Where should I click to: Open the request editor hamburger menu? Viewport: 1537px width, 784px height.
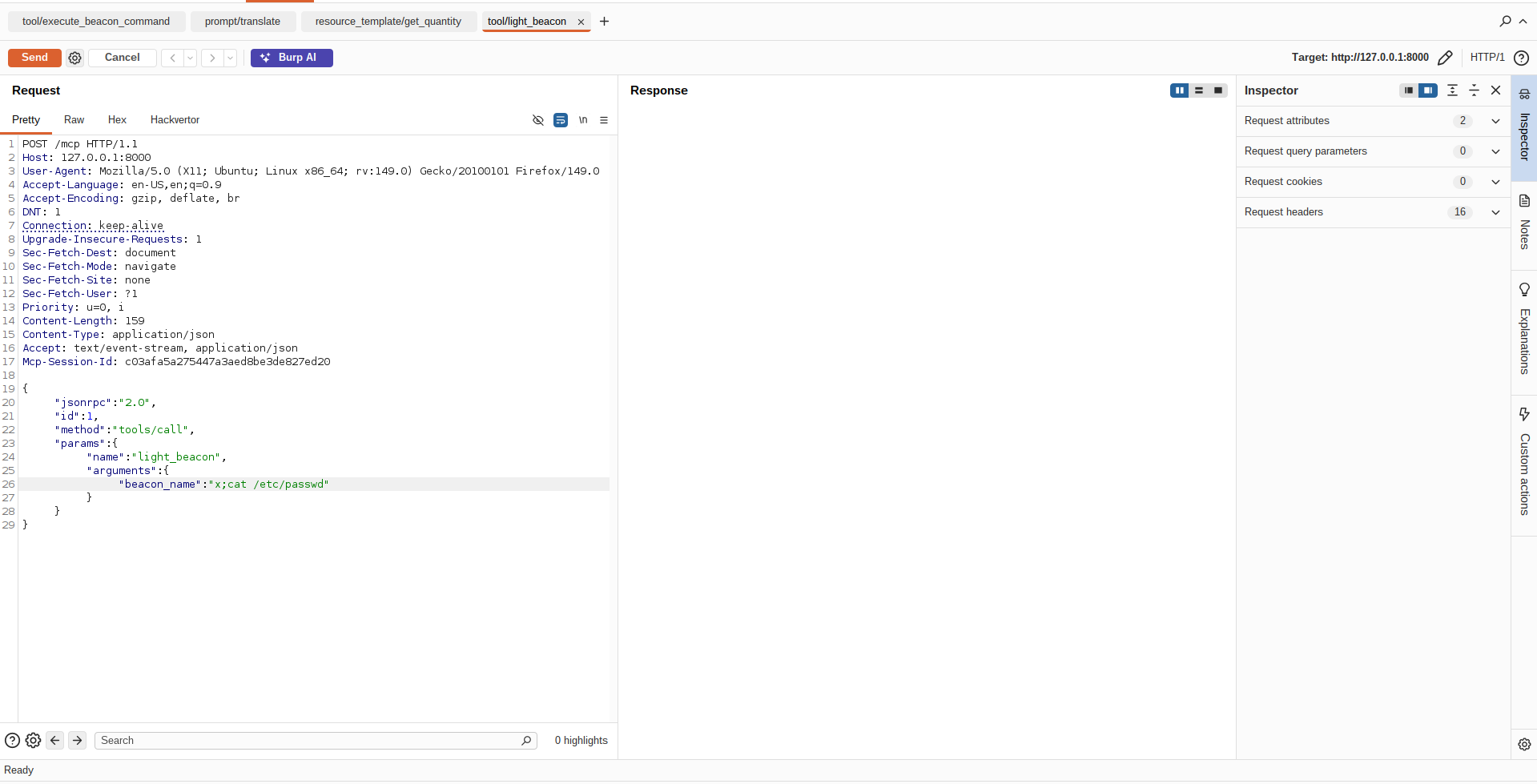pyautogui.click(x=604, y=120)
